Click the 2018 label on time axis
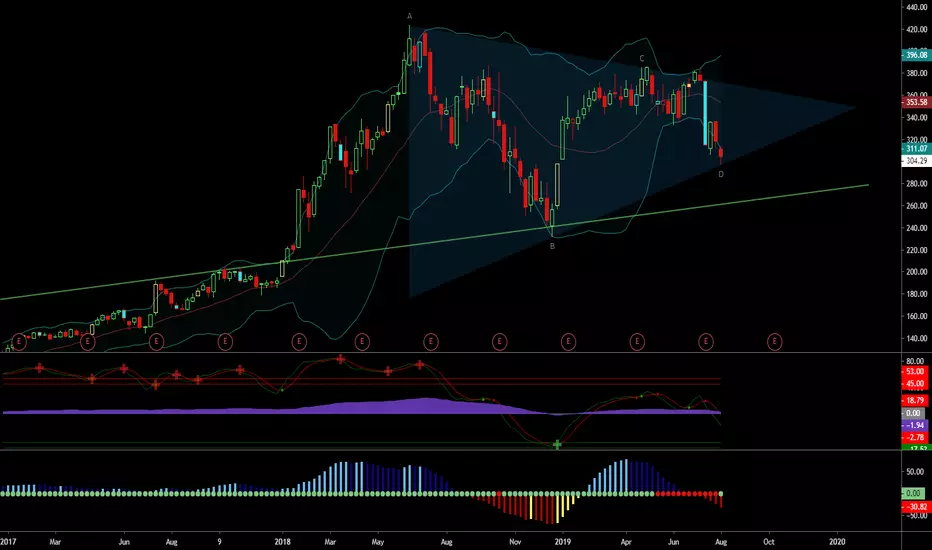The height and width of the screenshot is (550, 932). pyautogui.click(x=282, y=542)
